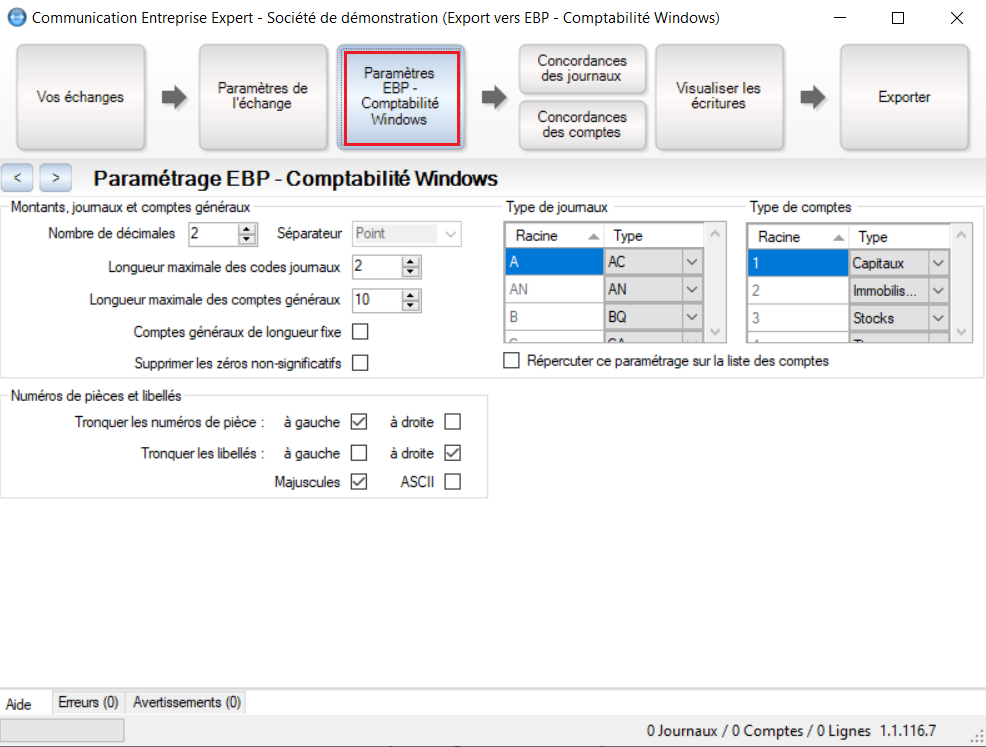Minimize the application window
The image size is (986, 747).
pyautogui.click(x=840, y=18)
